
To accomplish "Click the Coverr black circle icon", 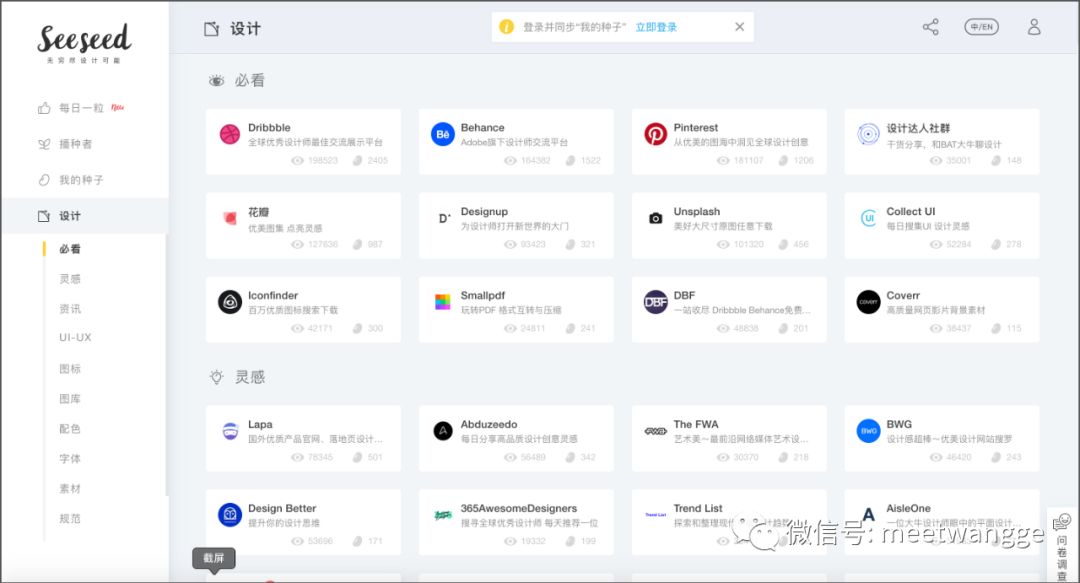I will click(868, 302).
